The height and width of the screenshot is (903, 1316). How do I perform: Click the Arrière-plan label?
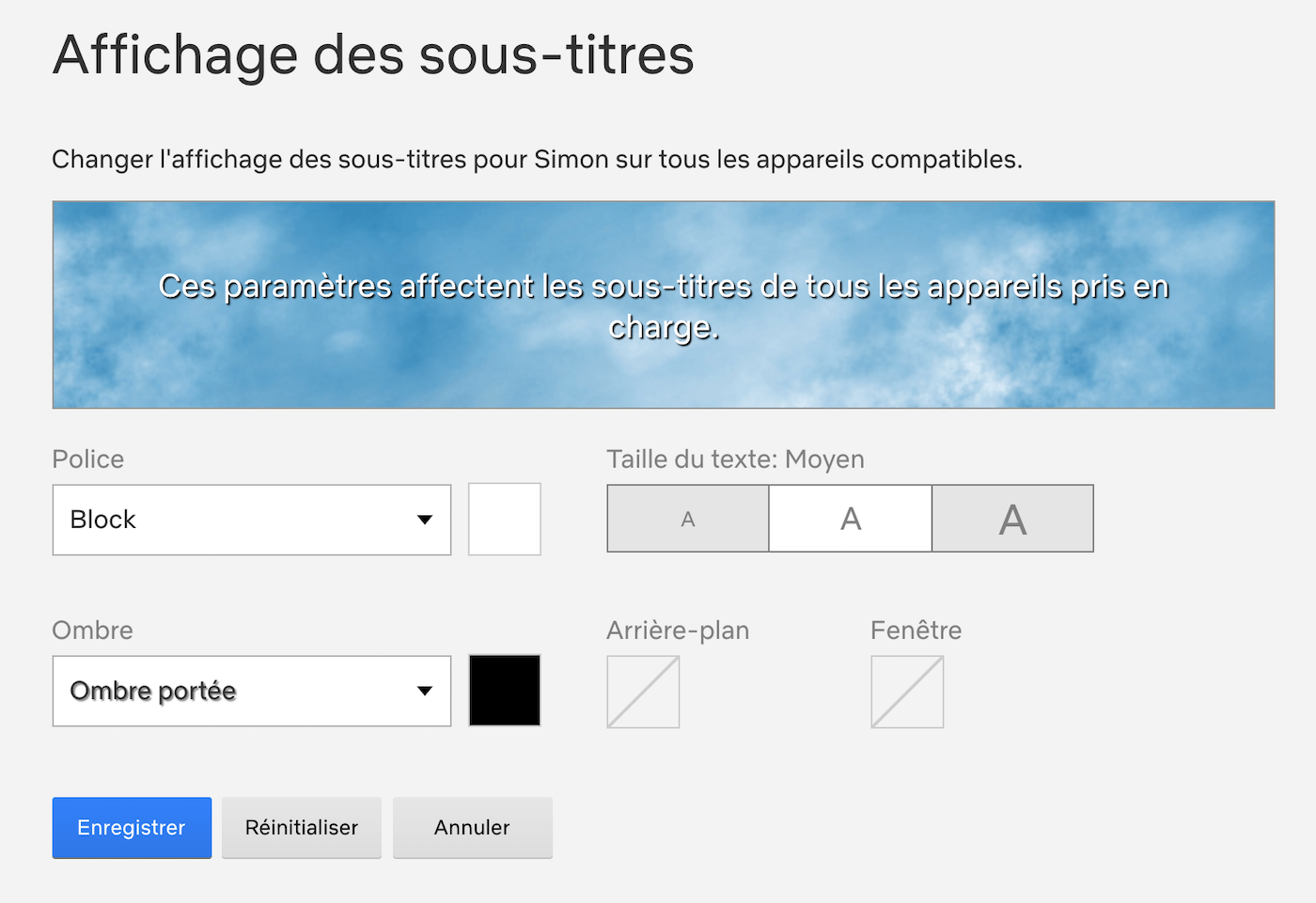(678, 631)
